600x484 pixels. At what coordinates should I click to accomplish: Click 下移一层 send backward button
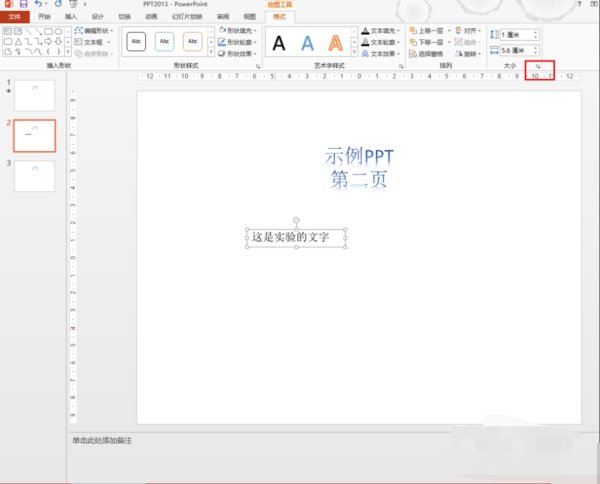click(x=426, y=42)
